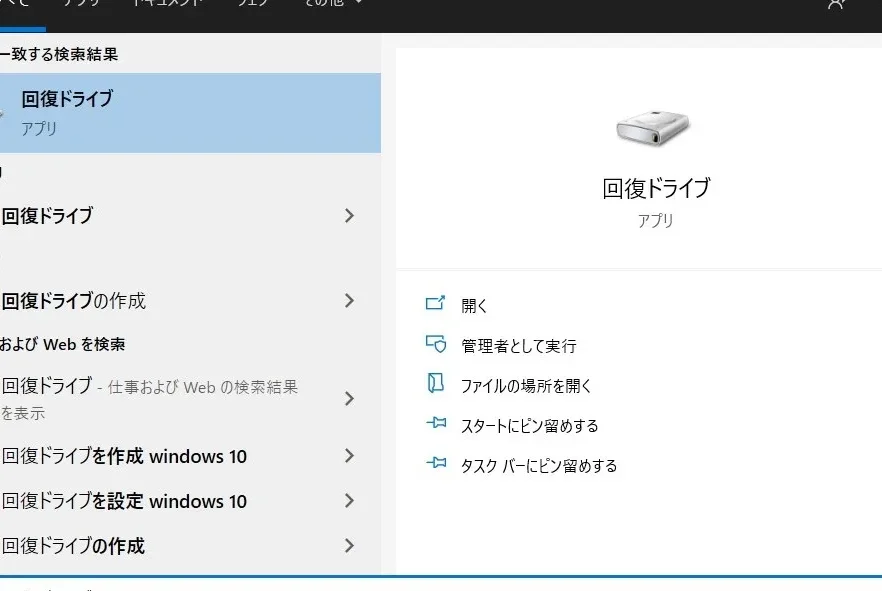
Task: Open web suggestion 回復ドライブを作成 windows 10
Action: 125,457
